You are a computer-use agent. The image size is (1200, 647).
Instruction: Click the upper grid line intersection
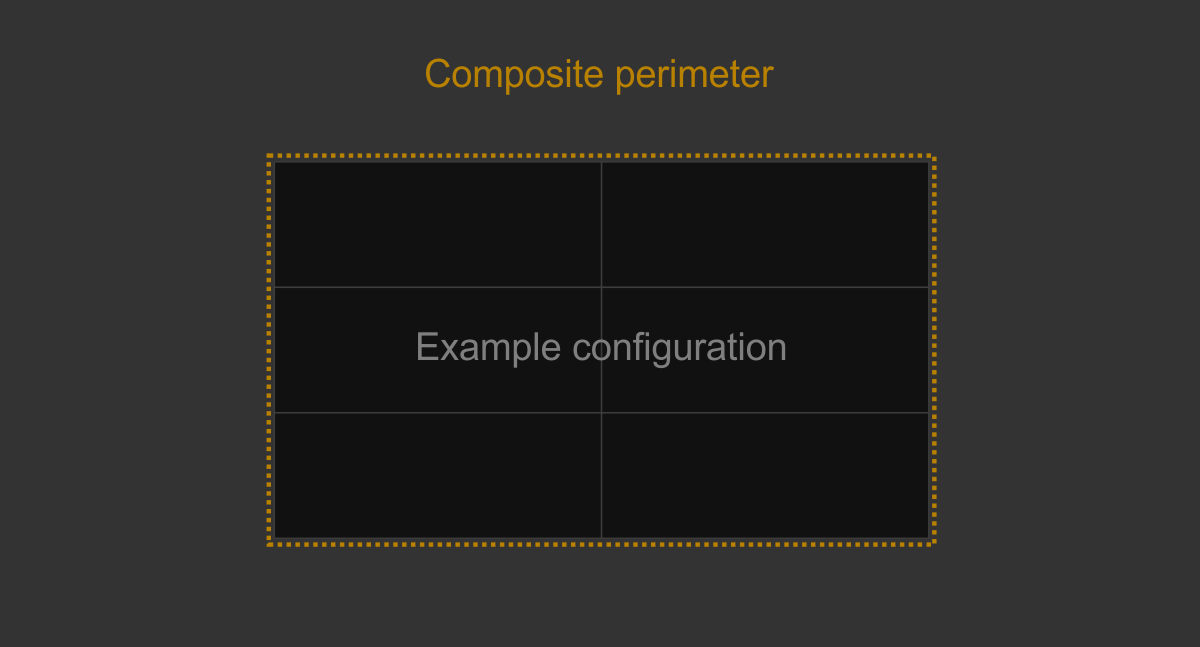pos(601,287)
